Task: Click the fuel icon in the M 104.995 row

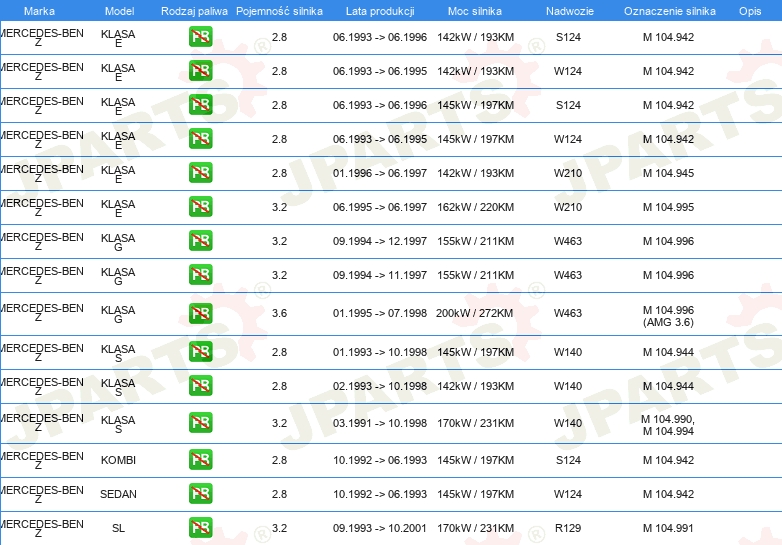Action: click(200, 206)
